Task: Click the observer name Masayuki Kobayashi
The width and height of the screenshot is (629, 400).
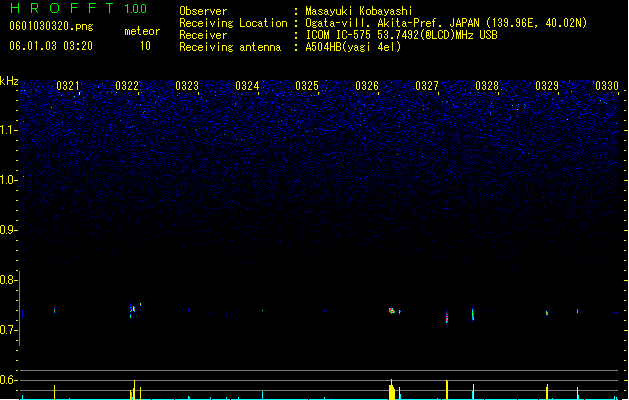Action: click(x=359, y=11)
